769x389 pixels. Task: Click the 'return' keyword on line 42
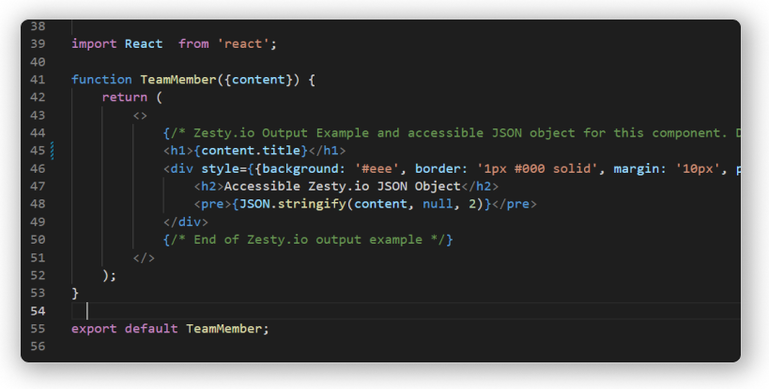coord(125,97)
